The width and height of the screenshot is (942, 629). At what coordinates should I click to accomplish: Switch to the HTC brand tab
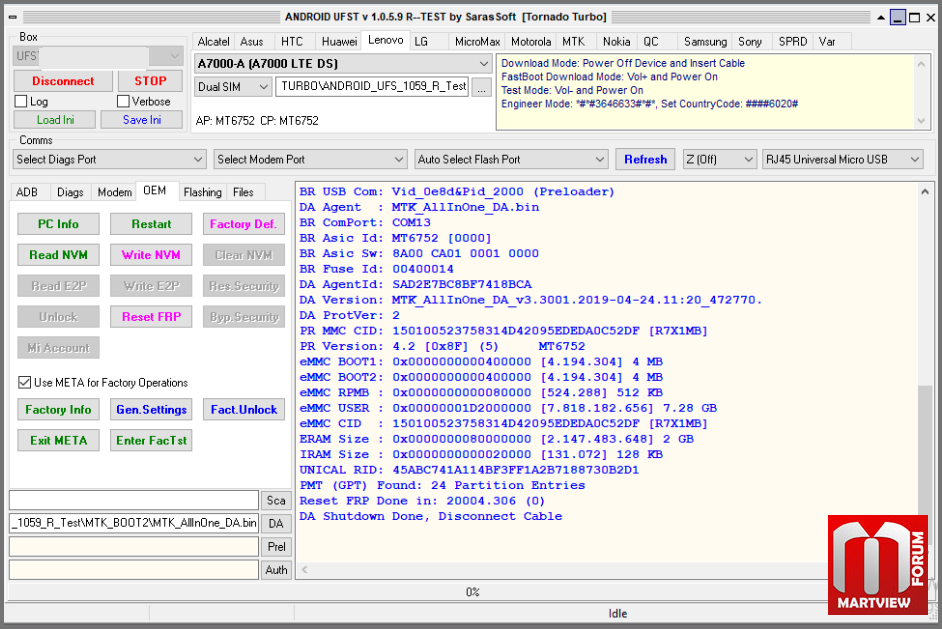[x=292, y=41]
